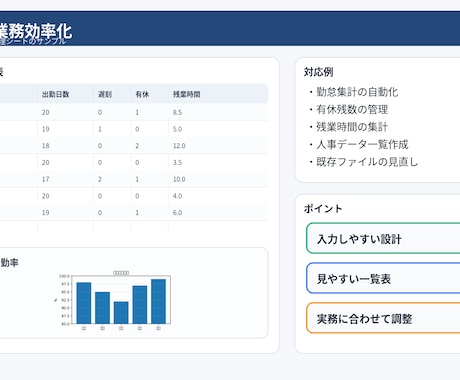
Task: Click the 17 attendance days cell
Action: pyautogui.click(x=46, y=179)
